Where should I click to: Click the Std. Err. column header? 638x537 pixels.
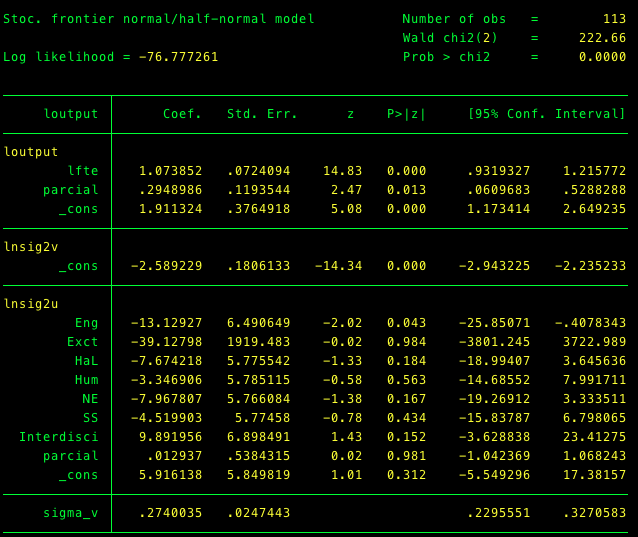(262, 114)
